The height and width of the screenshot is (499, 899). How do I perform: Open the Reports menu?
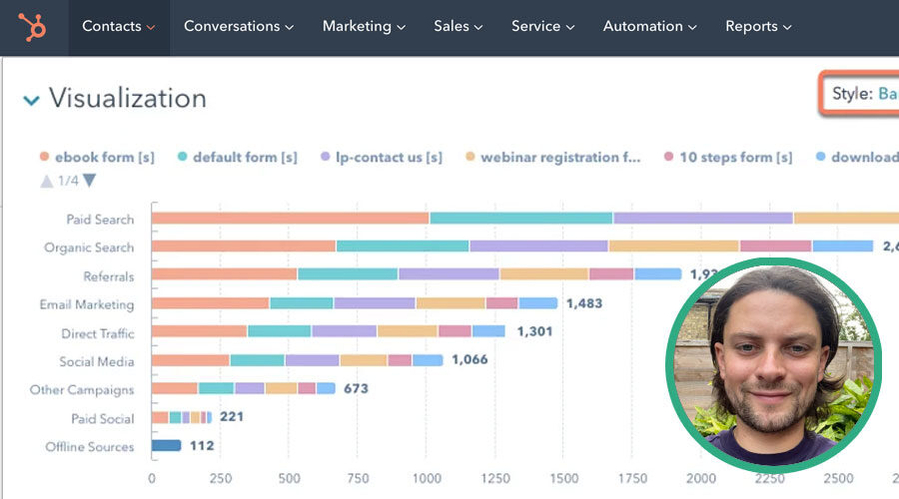click(758, 27)
